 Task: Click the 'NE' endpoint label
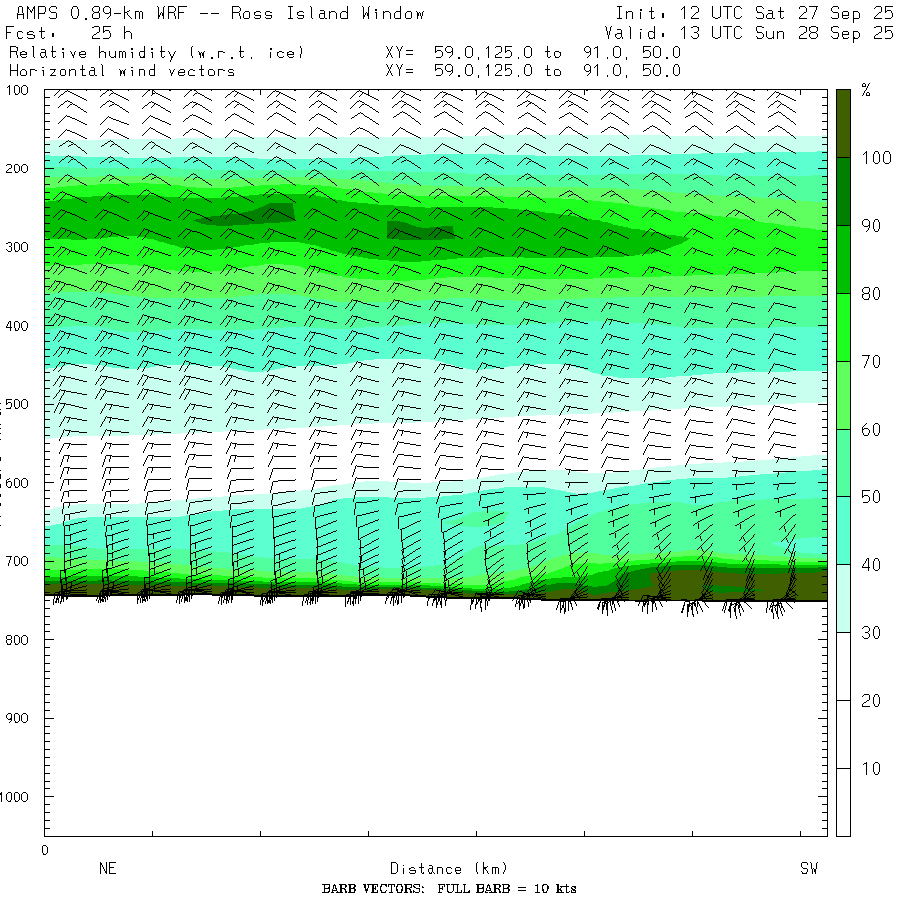point(107,868)
